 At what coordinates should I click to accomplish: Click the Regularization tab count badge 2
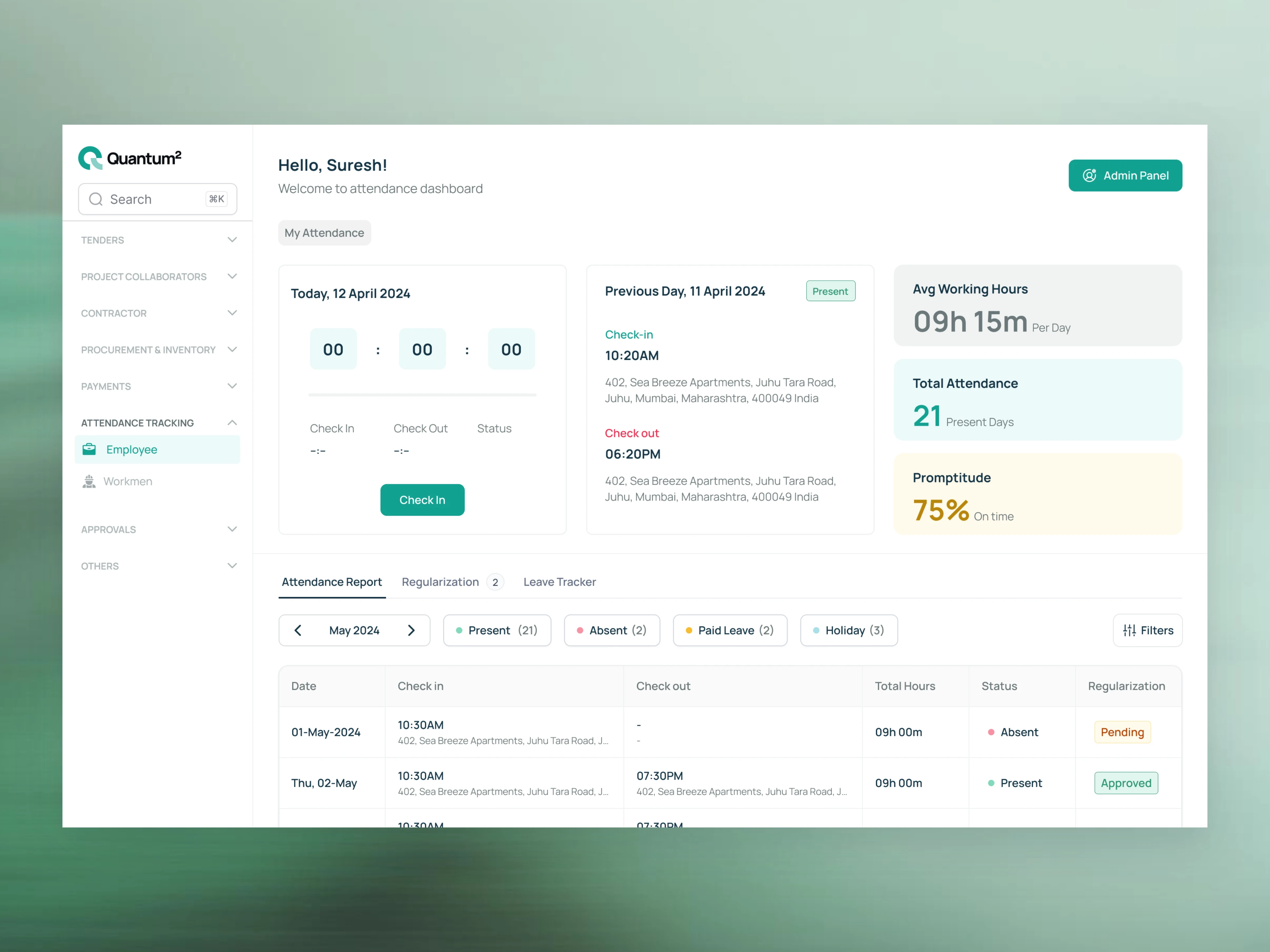pos(495,582)
